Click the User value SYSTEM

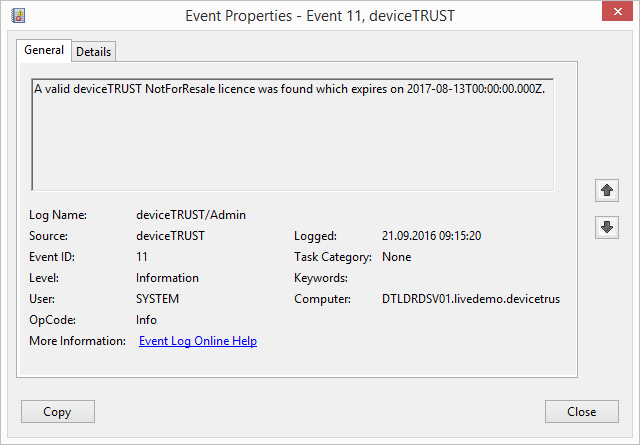point(158,299)
